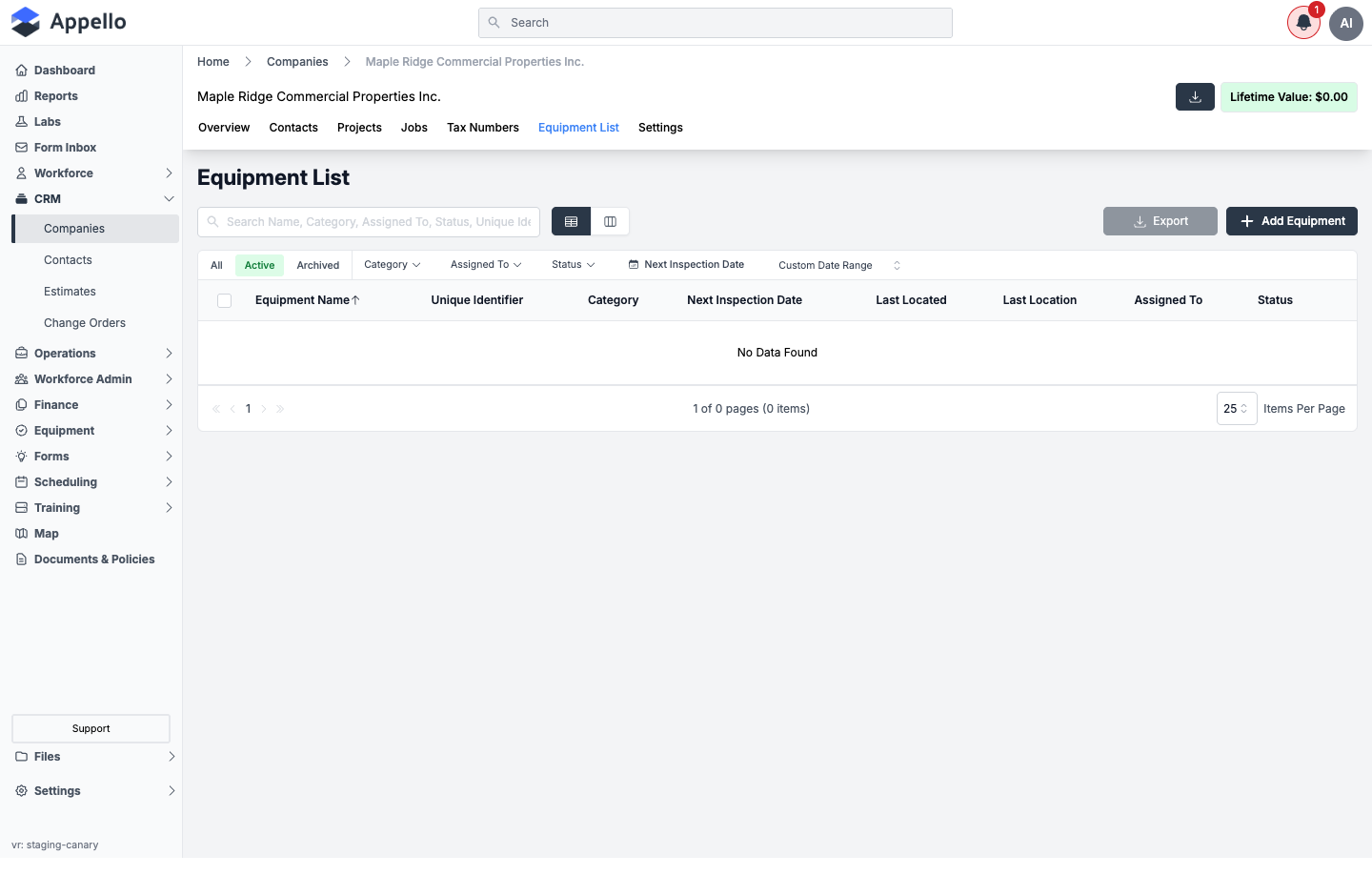Click the Support button
Screen dimensions: 1372x875
[x=91, y=729]
